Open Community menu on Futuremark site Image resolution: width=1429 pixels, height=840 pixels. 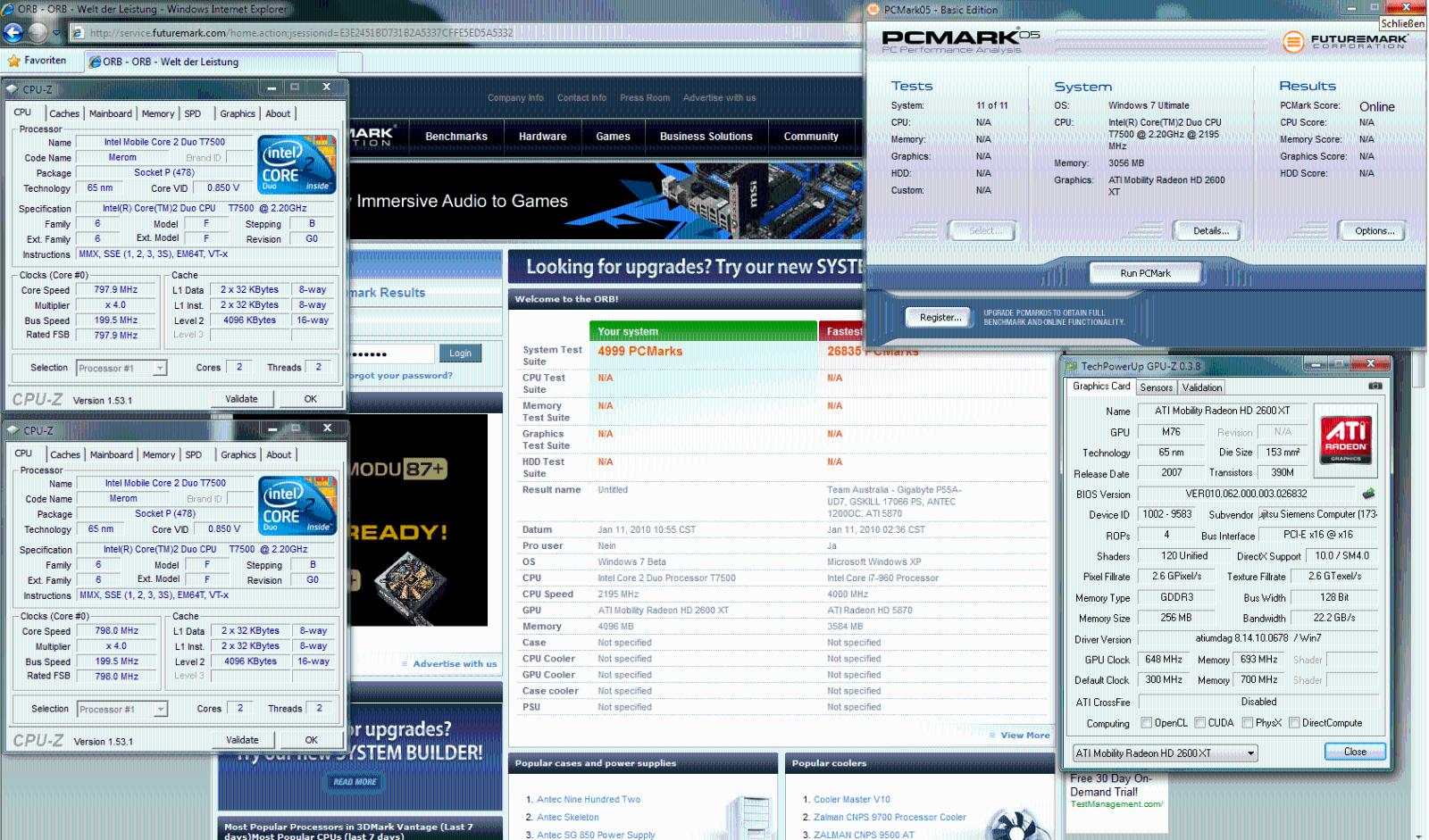pyautogui.click(x=811, y=137)
